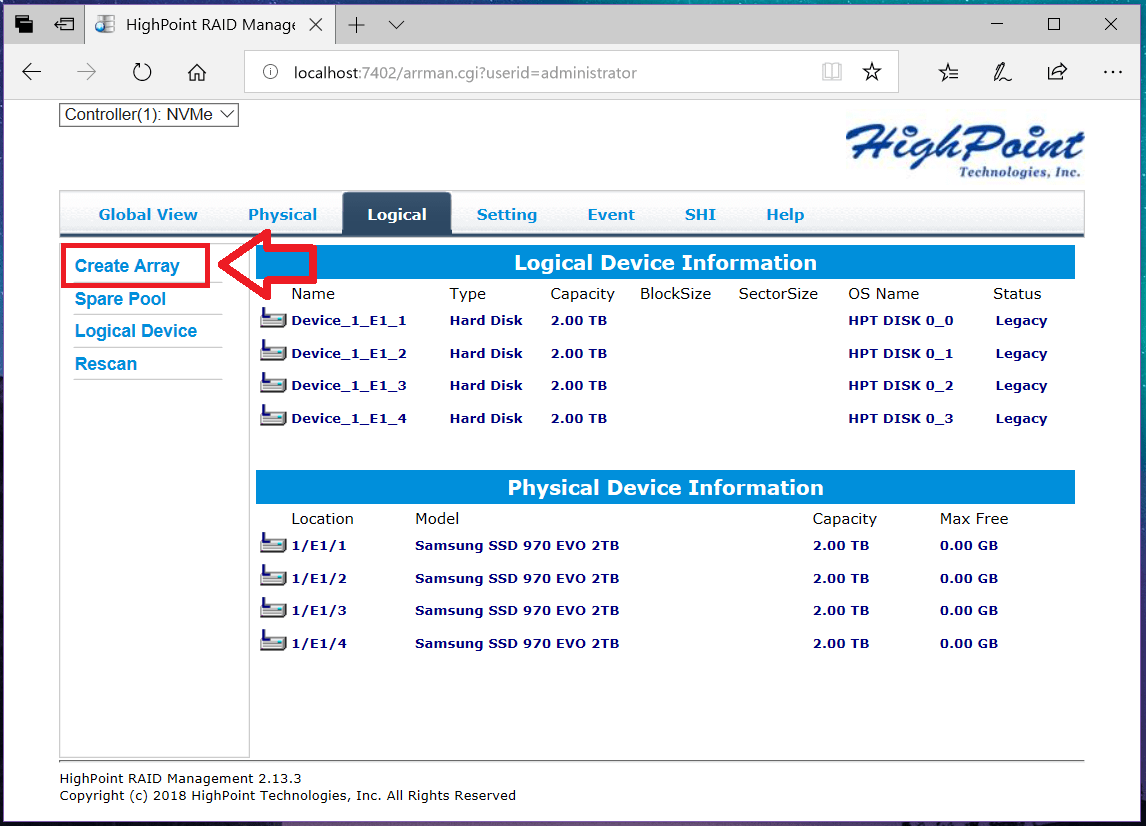Click the Device_1_E1_2 name

(x=349, y=353)
